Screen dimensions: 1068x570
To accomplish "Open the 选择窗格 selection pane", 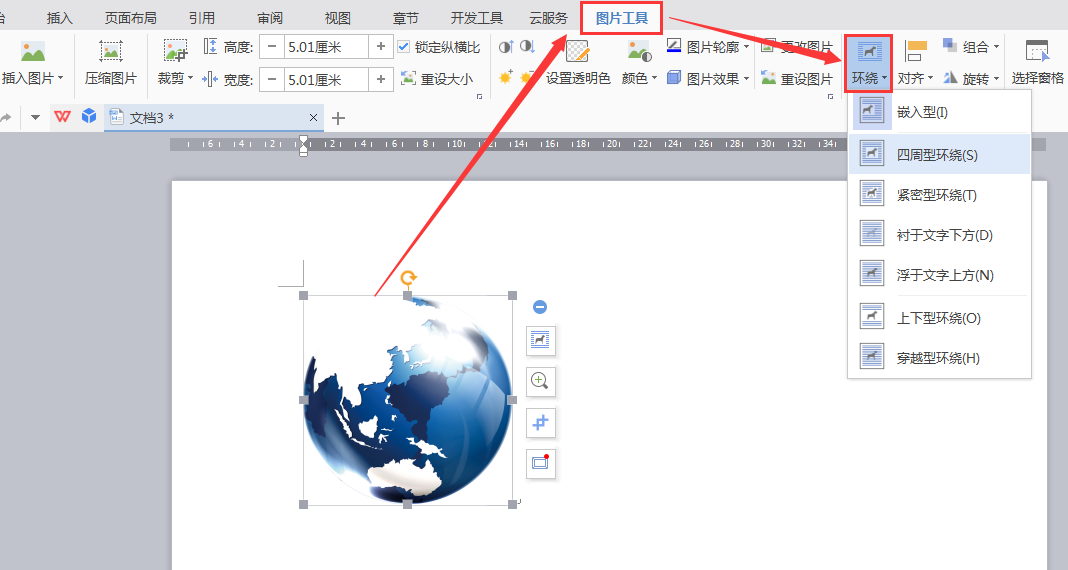I will coord(1037,54).
